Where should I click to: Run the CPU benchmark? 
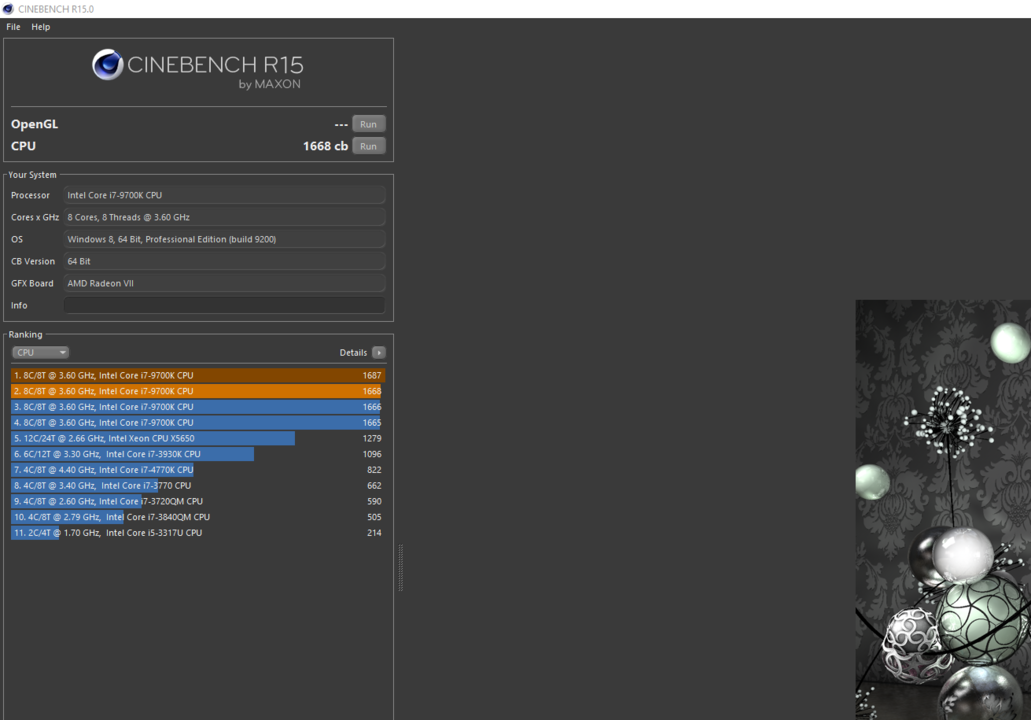point(368,146)
